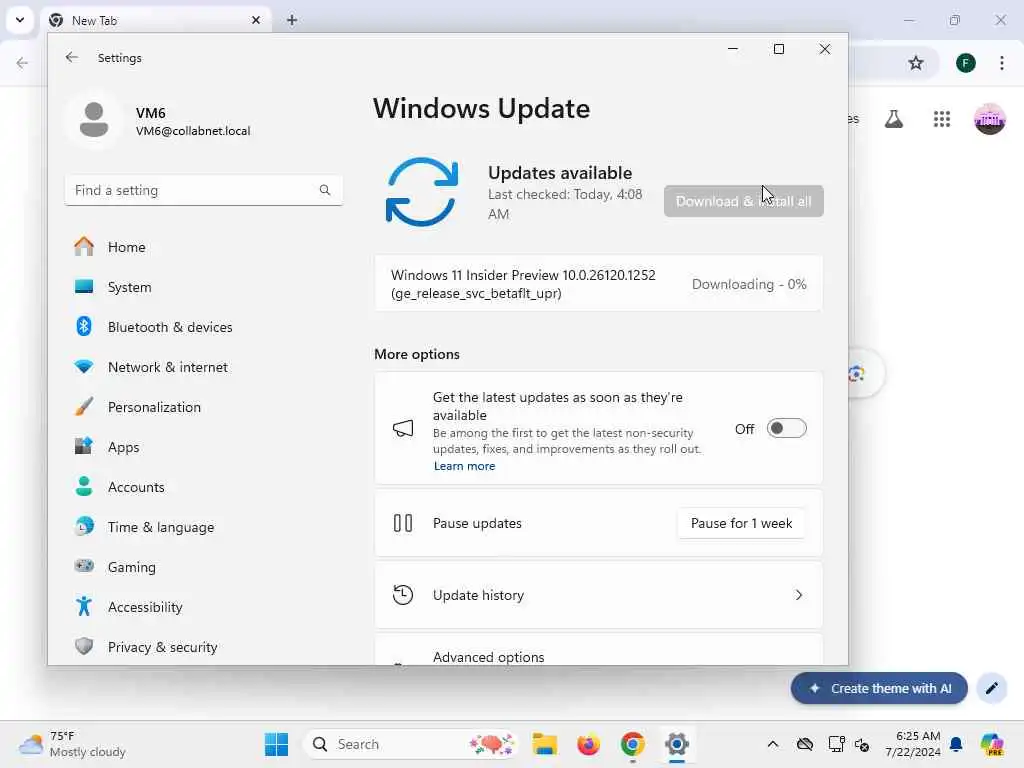Click Google account avatar in Chrome page

pos(989,119)
